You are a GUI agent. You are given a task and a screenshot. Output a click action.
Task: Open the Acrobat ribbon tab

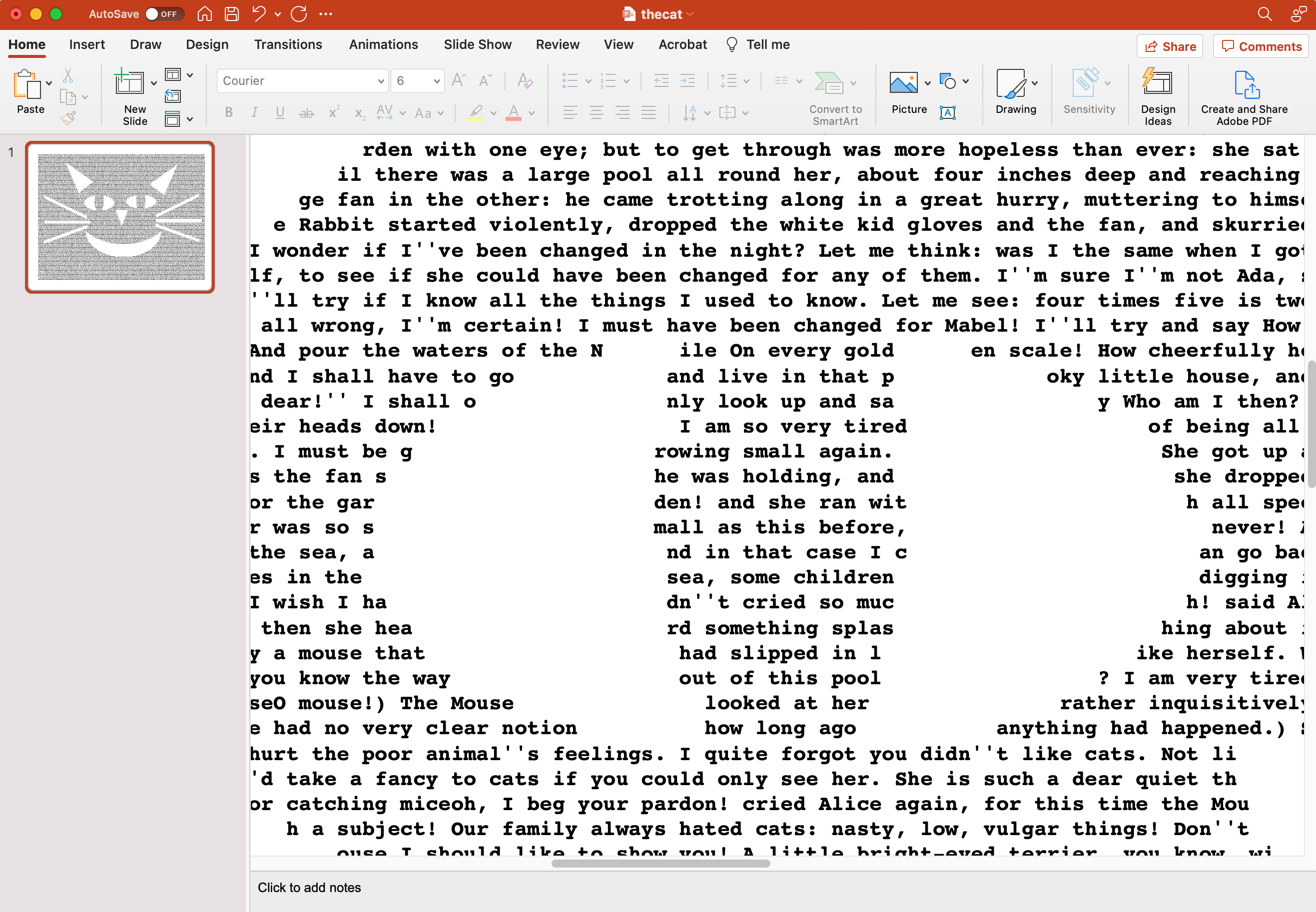682,44
